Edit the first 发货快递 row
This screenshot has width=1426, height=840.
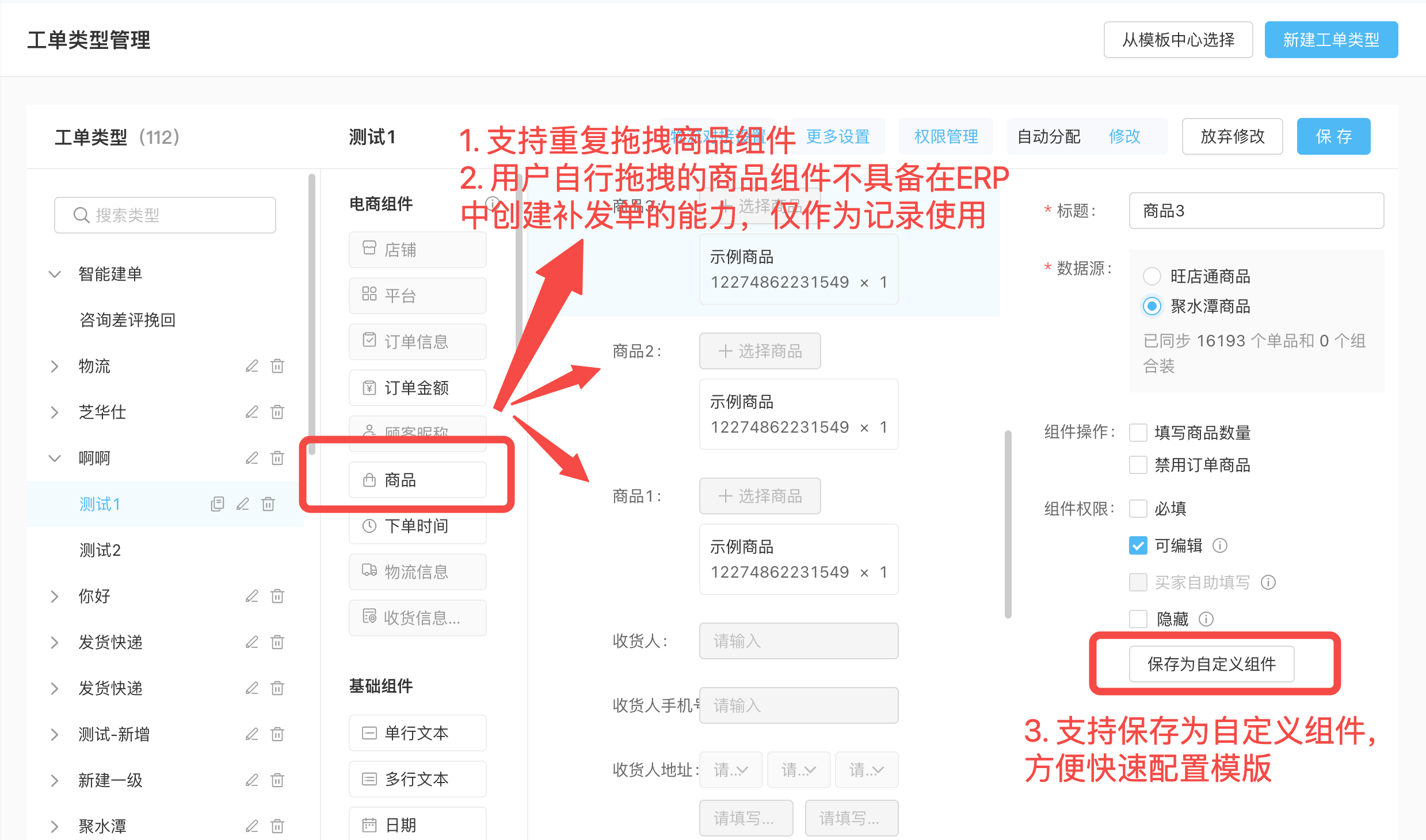(x=251, y=642)
